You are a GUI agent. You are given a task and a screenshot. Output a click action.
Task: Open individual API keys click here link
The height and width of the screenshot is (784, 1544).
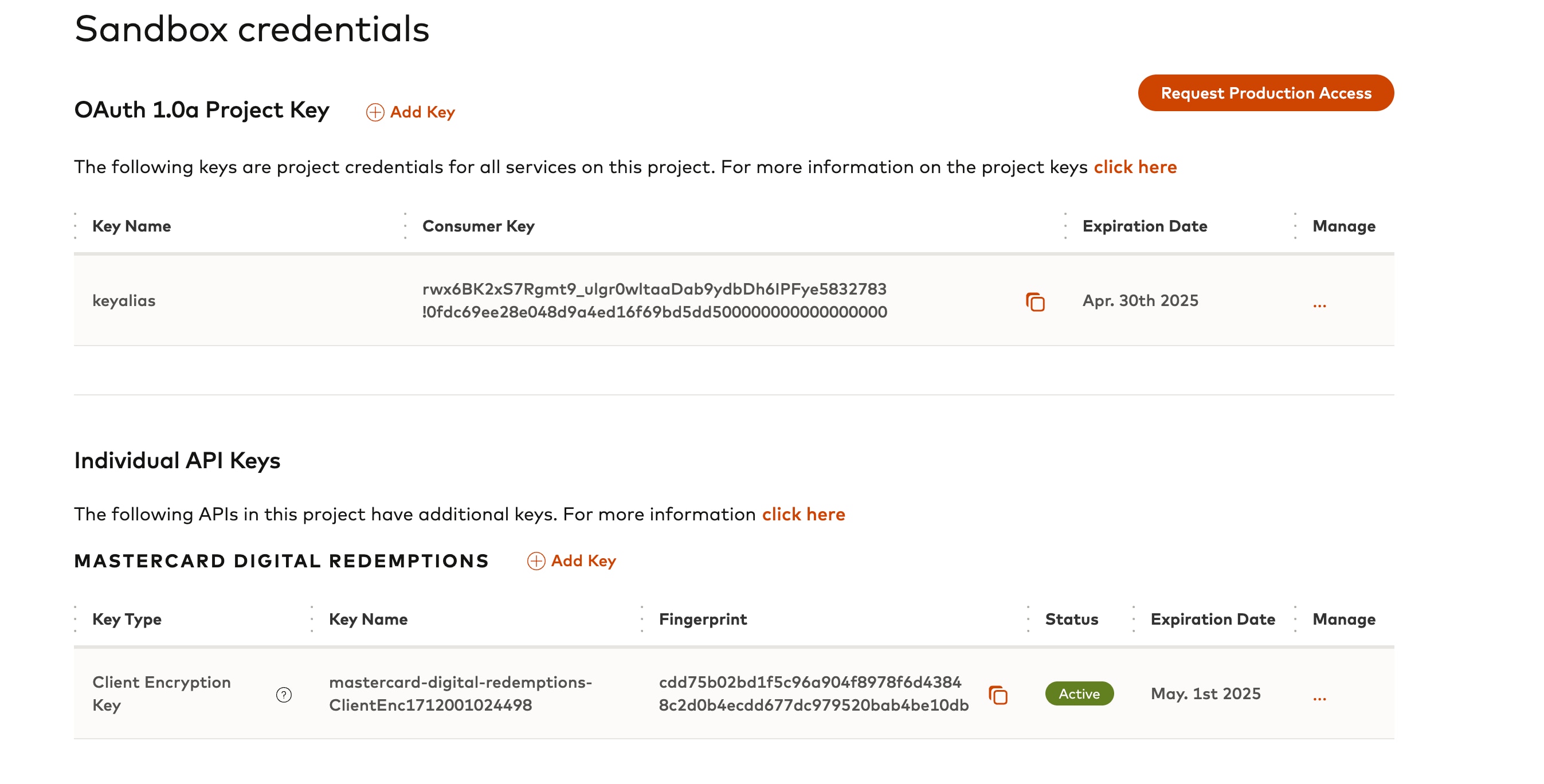(x=803, y=513)
